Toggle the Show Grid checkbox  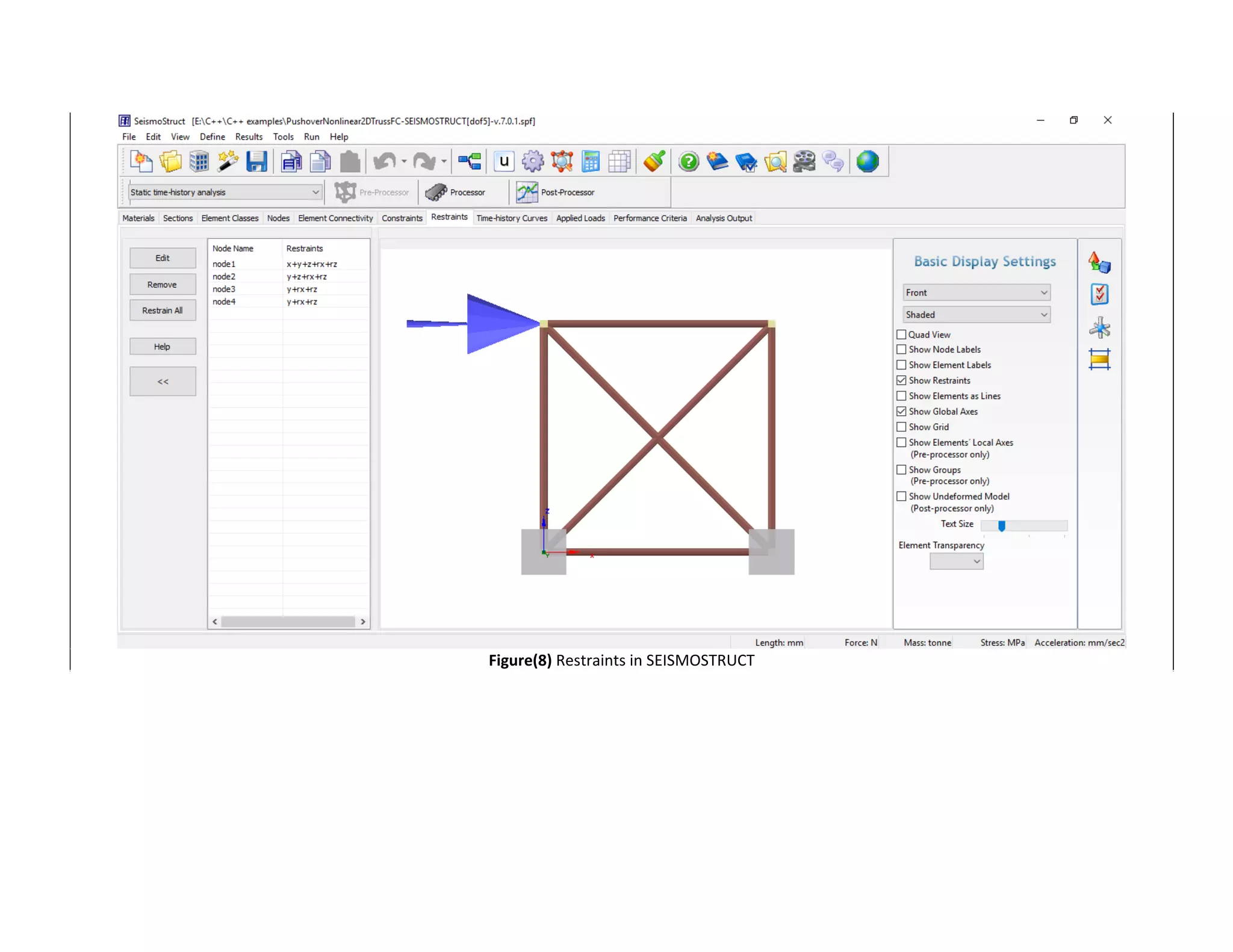tap(901, 427)
